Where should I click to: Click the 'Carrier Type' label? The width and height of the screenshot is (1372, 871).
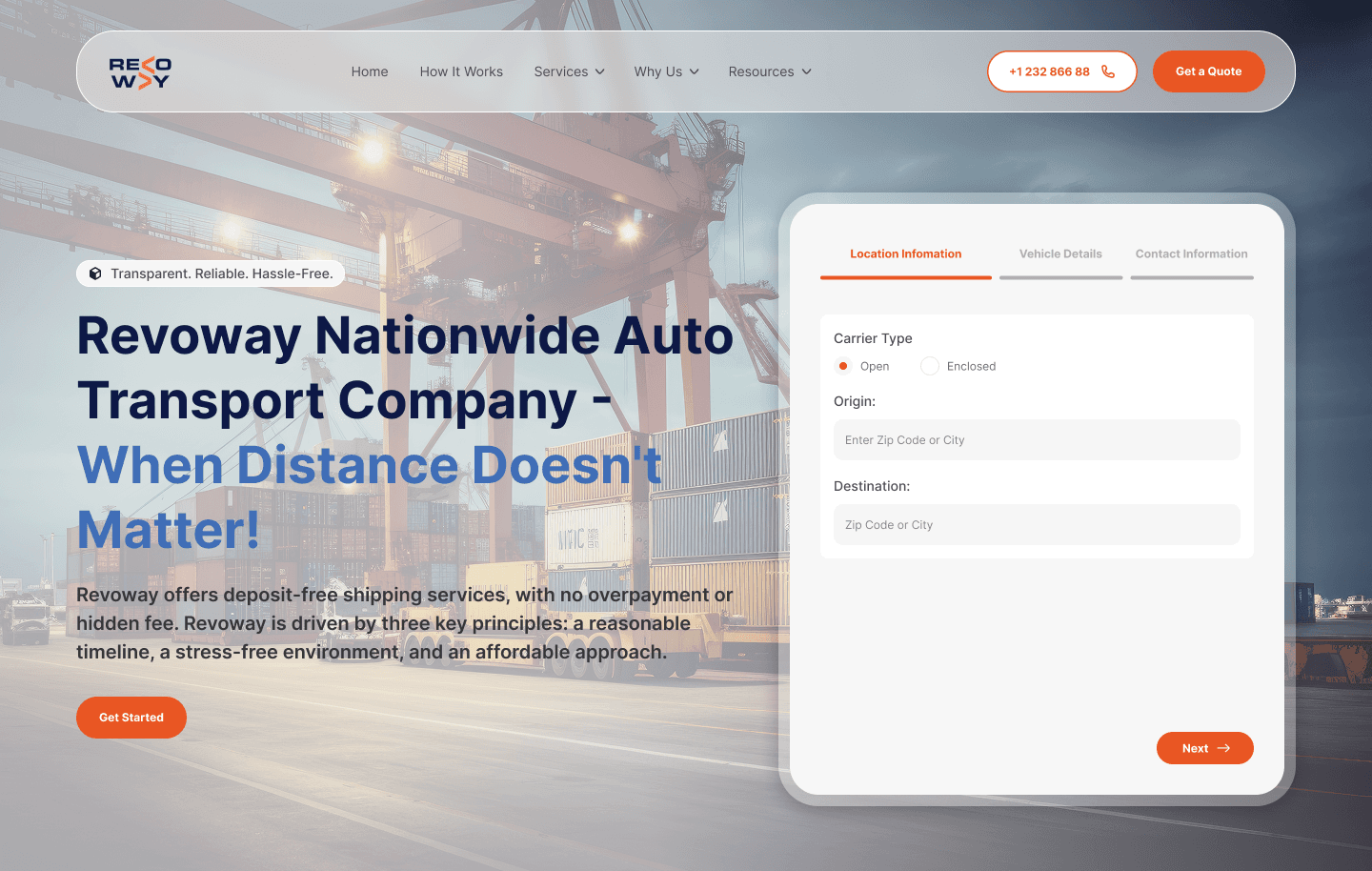873,338
